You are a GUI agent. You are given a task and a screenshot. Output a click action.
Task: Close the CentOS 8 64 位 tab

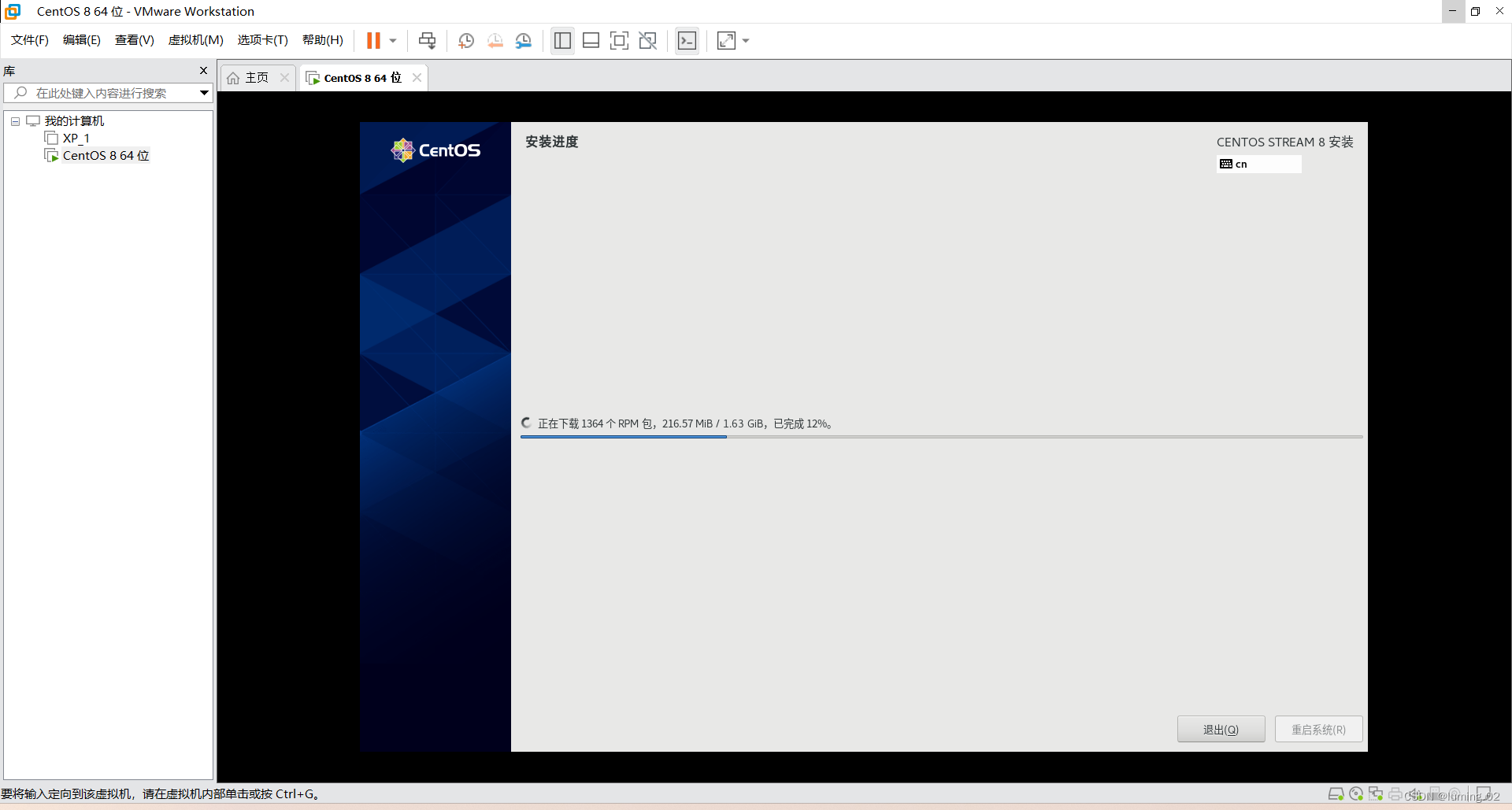tap(417, 77)
